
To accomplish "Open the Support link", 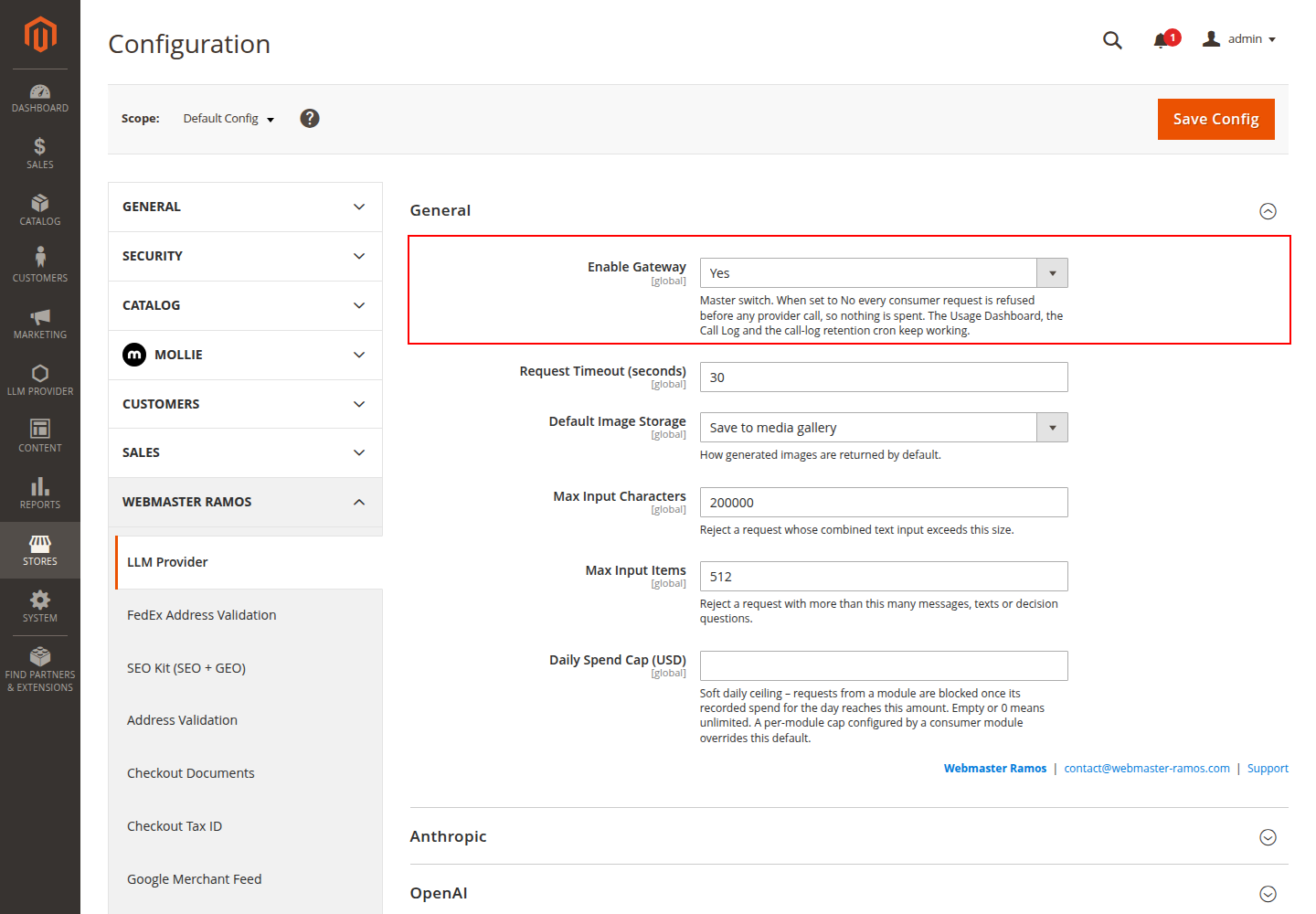I will 1268,769.
